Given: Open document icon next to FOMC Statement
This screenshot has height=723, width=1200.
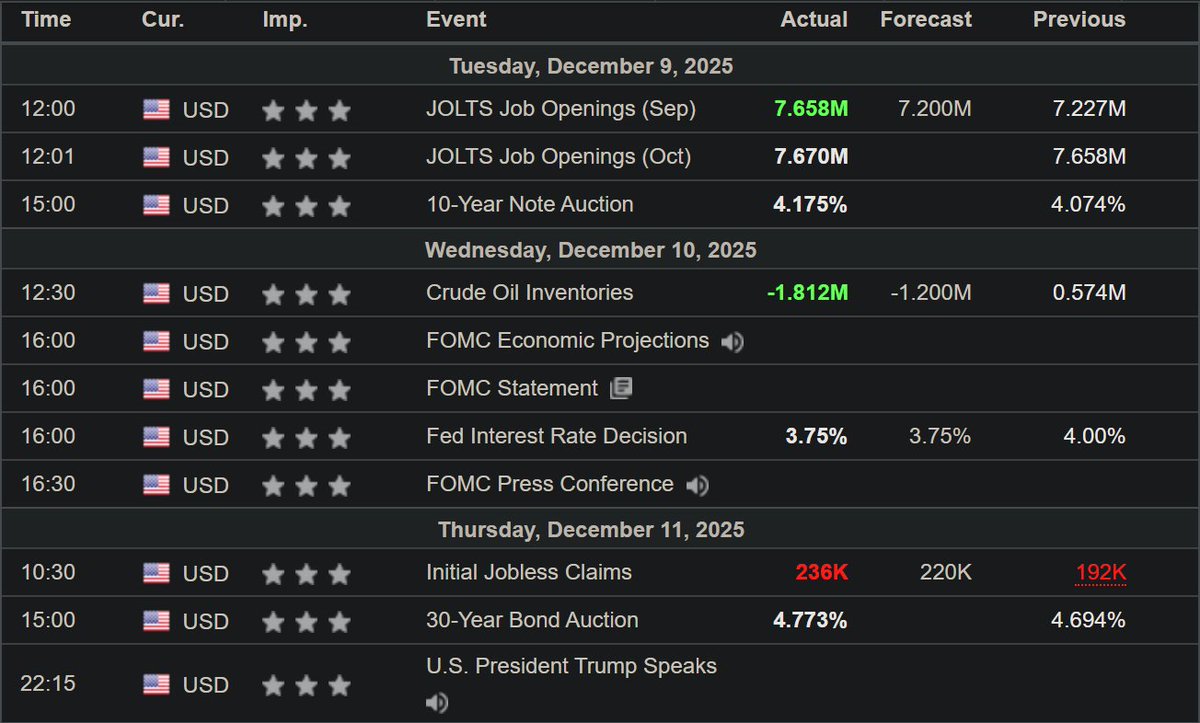Looking at the screenshot, I should coord(621,389).
